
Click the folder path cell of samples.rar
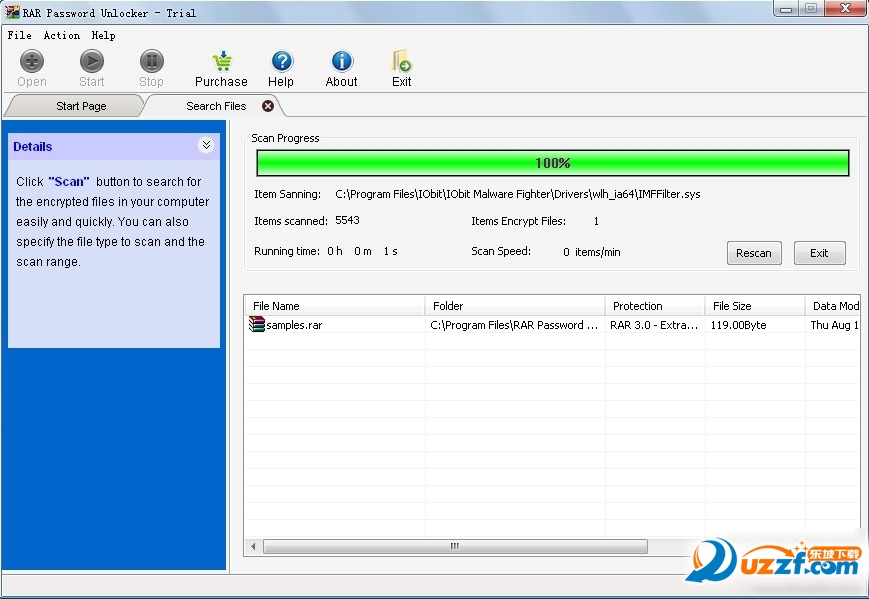[514, 325]
